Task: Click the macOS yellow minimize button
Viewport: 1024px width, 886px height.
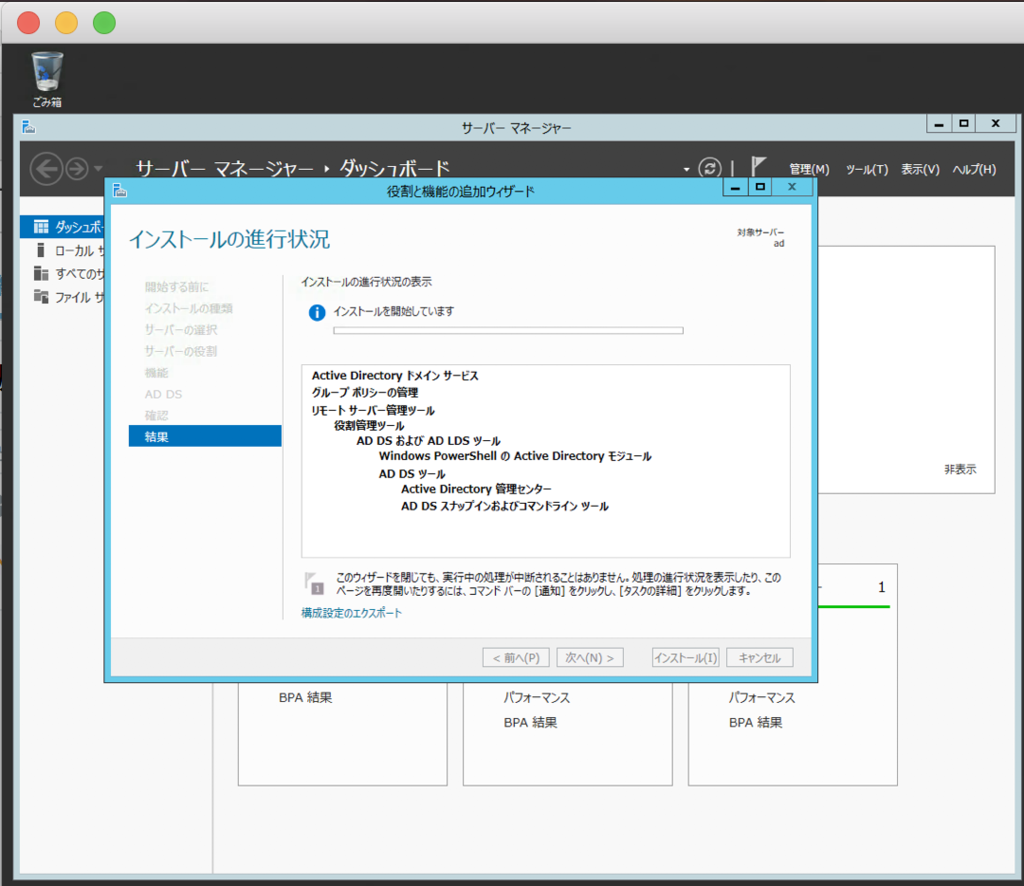Action: click(66, 22)
